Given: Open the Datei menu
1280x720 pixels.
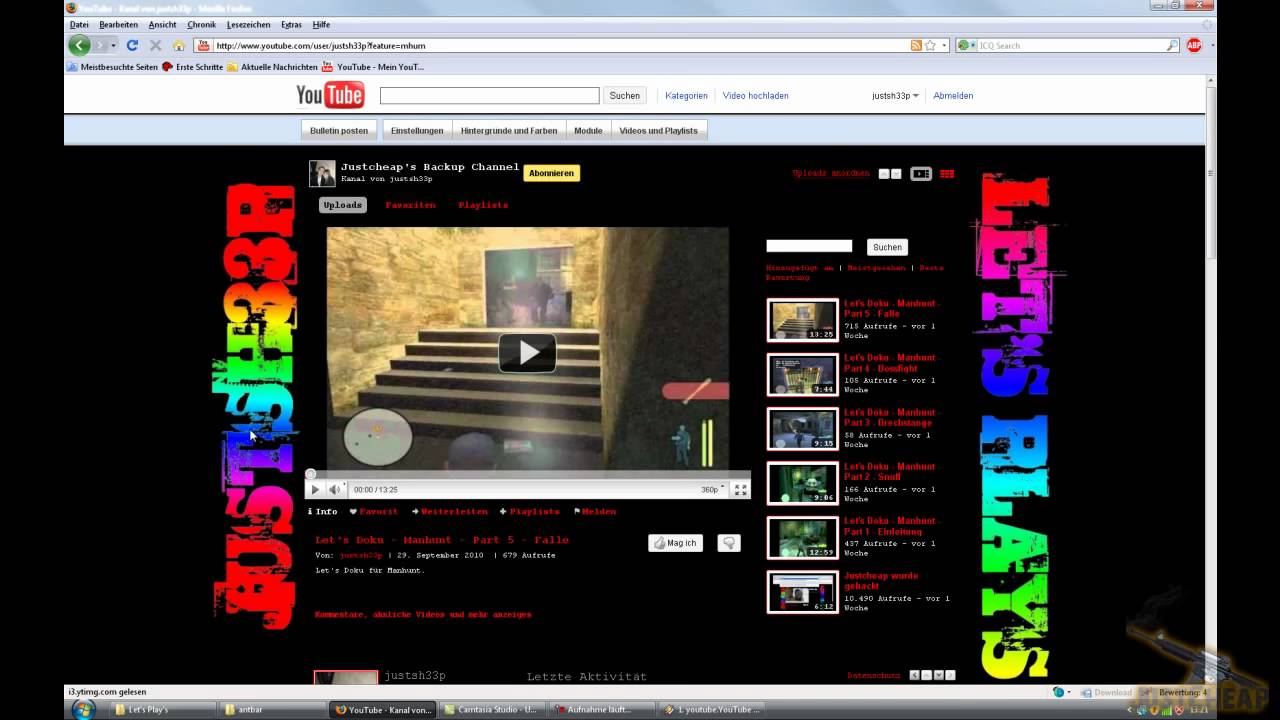Looking at the screenshot, I should (79, 24).
